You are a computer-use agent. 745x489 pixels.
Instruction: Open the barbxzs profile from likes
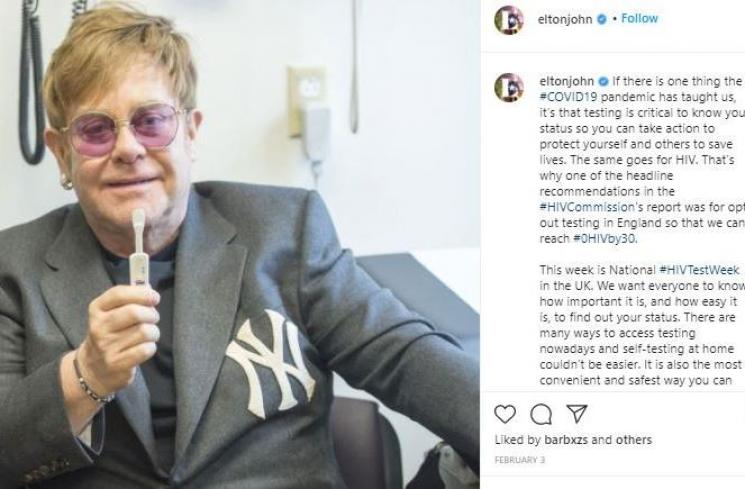[x=567, y=439]
